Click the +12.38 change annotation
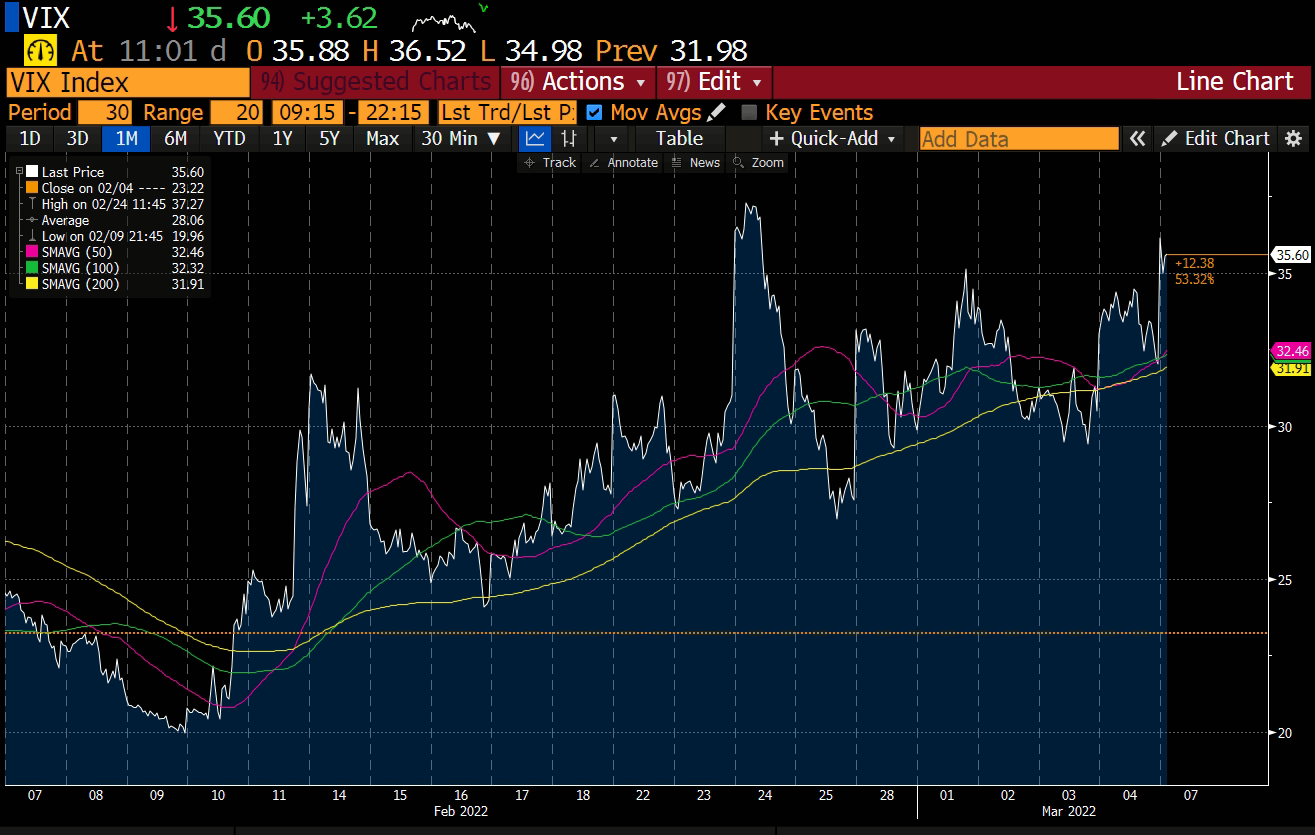The width and height of the screenshot is (1315, 835). tap(1194, 263)
